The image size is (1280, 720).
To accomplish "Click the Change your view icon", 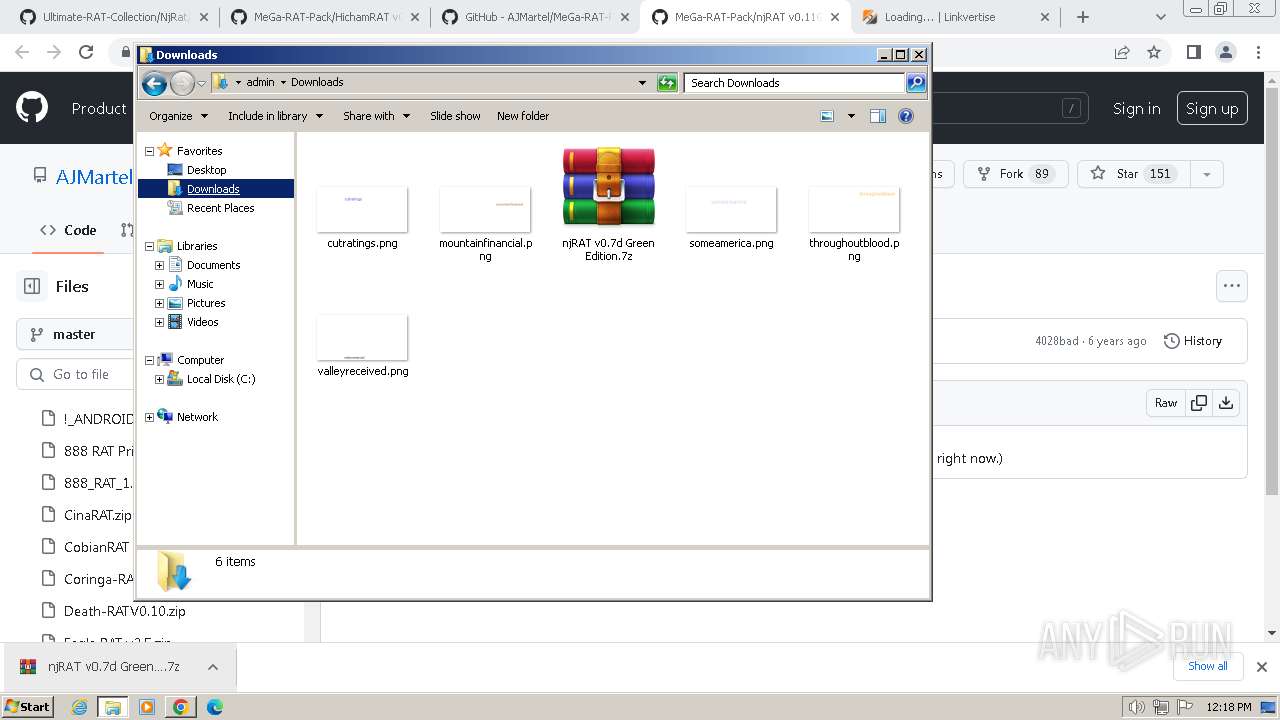I will click(827, 116).
